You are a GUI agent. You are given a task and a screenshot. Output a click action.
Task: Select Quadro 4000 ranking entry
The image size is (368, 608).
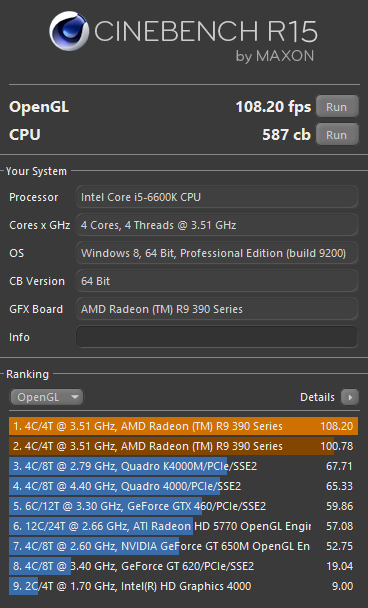coord(183,486)
